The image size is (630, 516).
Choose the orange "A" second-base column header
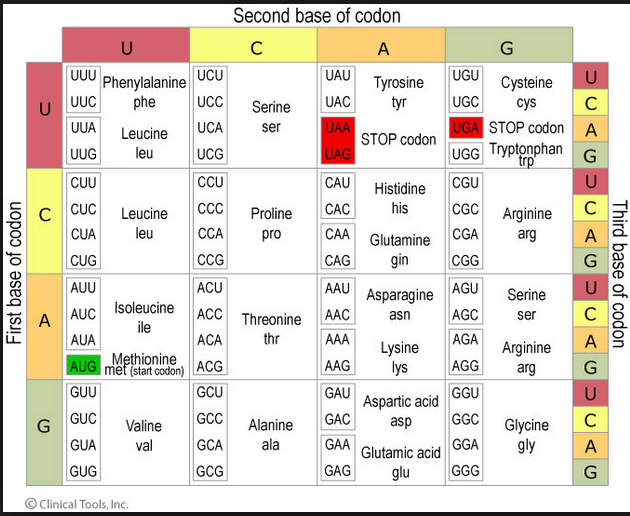click(382, 46)
